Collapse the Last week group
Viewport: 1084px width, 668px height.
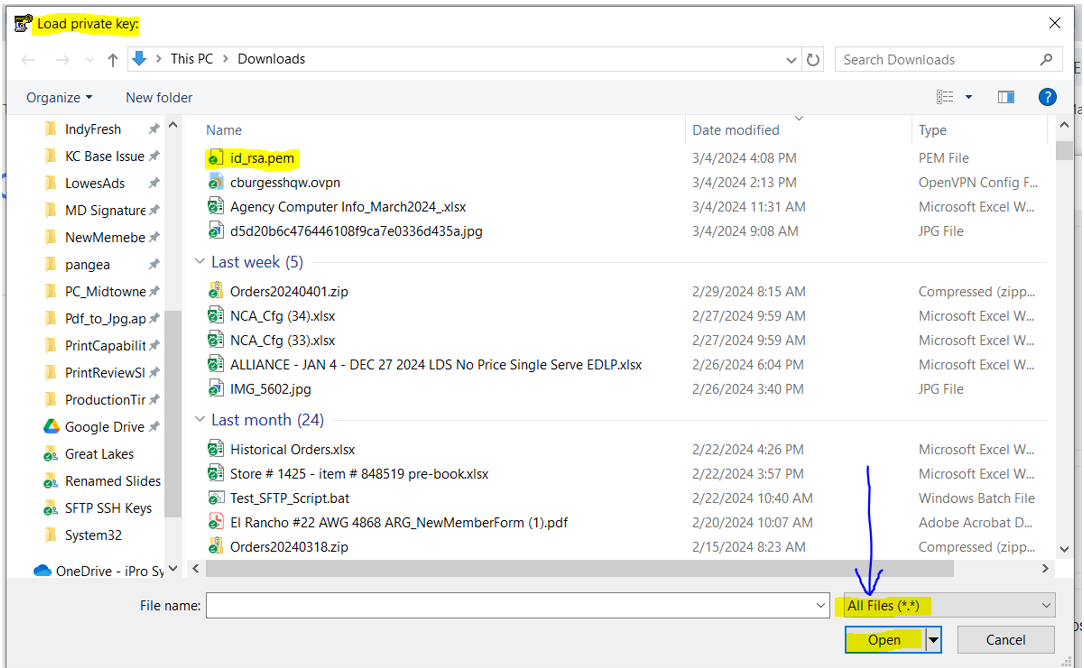[200, 262]
